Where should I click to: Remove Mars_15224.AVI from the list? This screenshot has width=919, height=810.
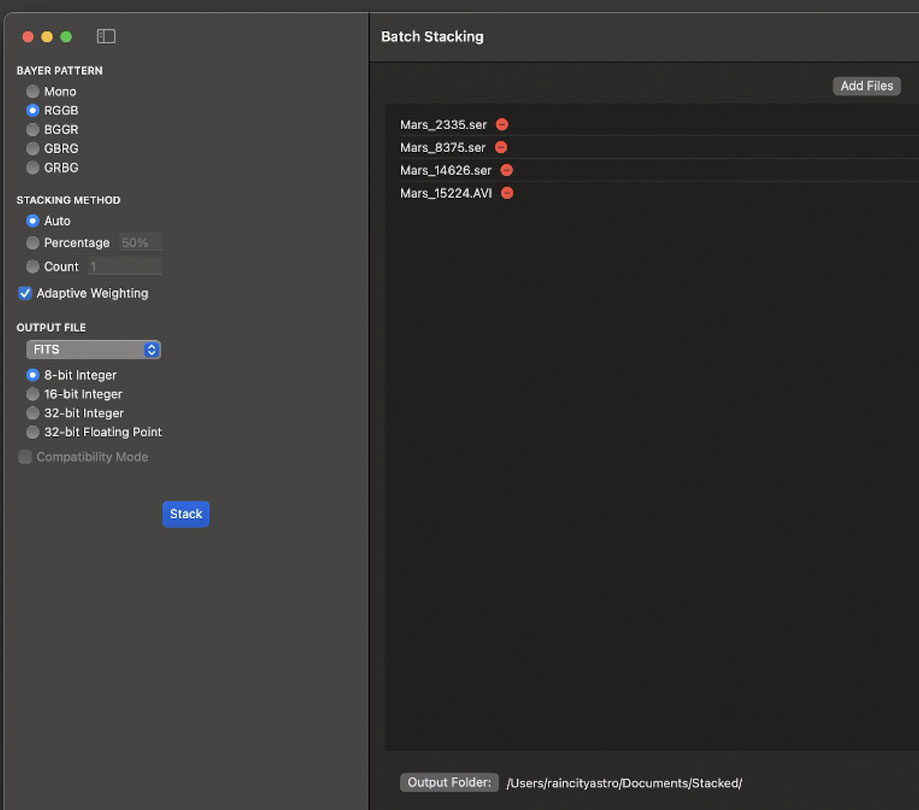click(507, 193)
